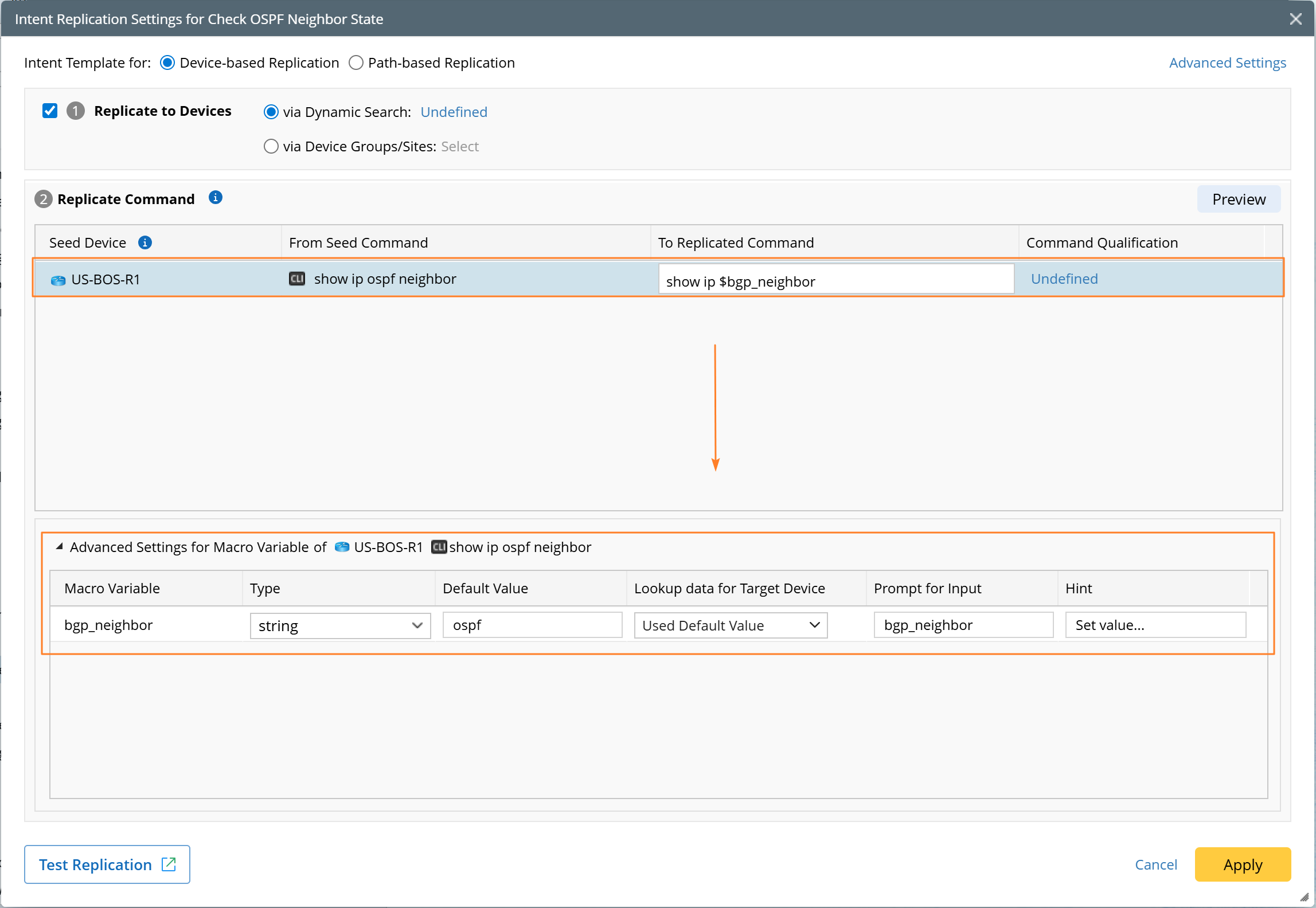Choose via Device Groups/Sites option
This screenshot has width=1316, height=908.
coord(271,146)
